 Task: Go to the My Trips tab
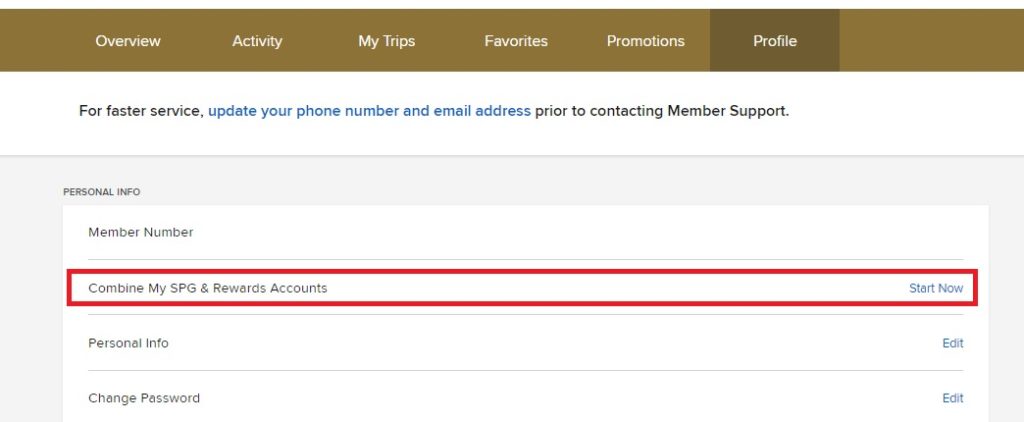(386, 41)
